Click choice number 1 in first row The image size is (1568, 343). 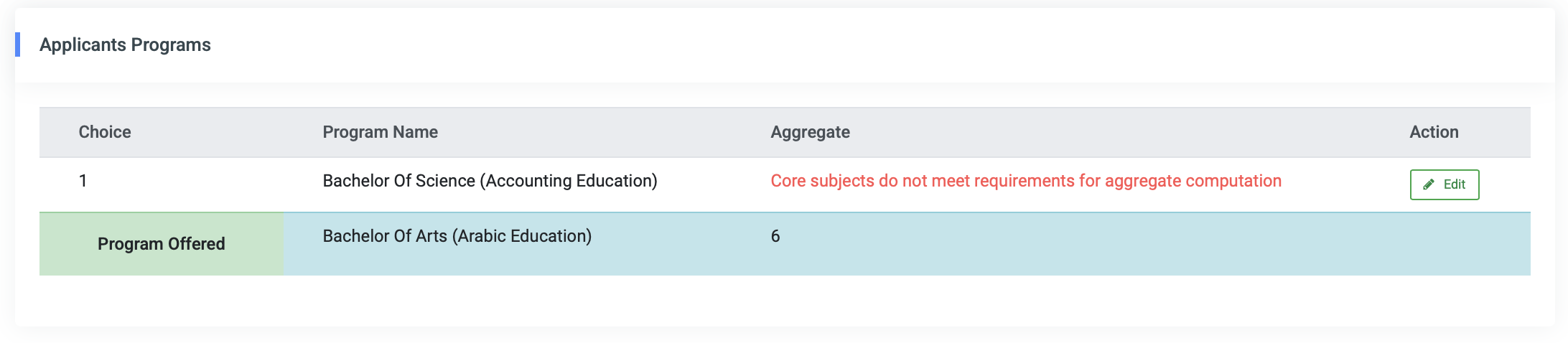point(83,181)
